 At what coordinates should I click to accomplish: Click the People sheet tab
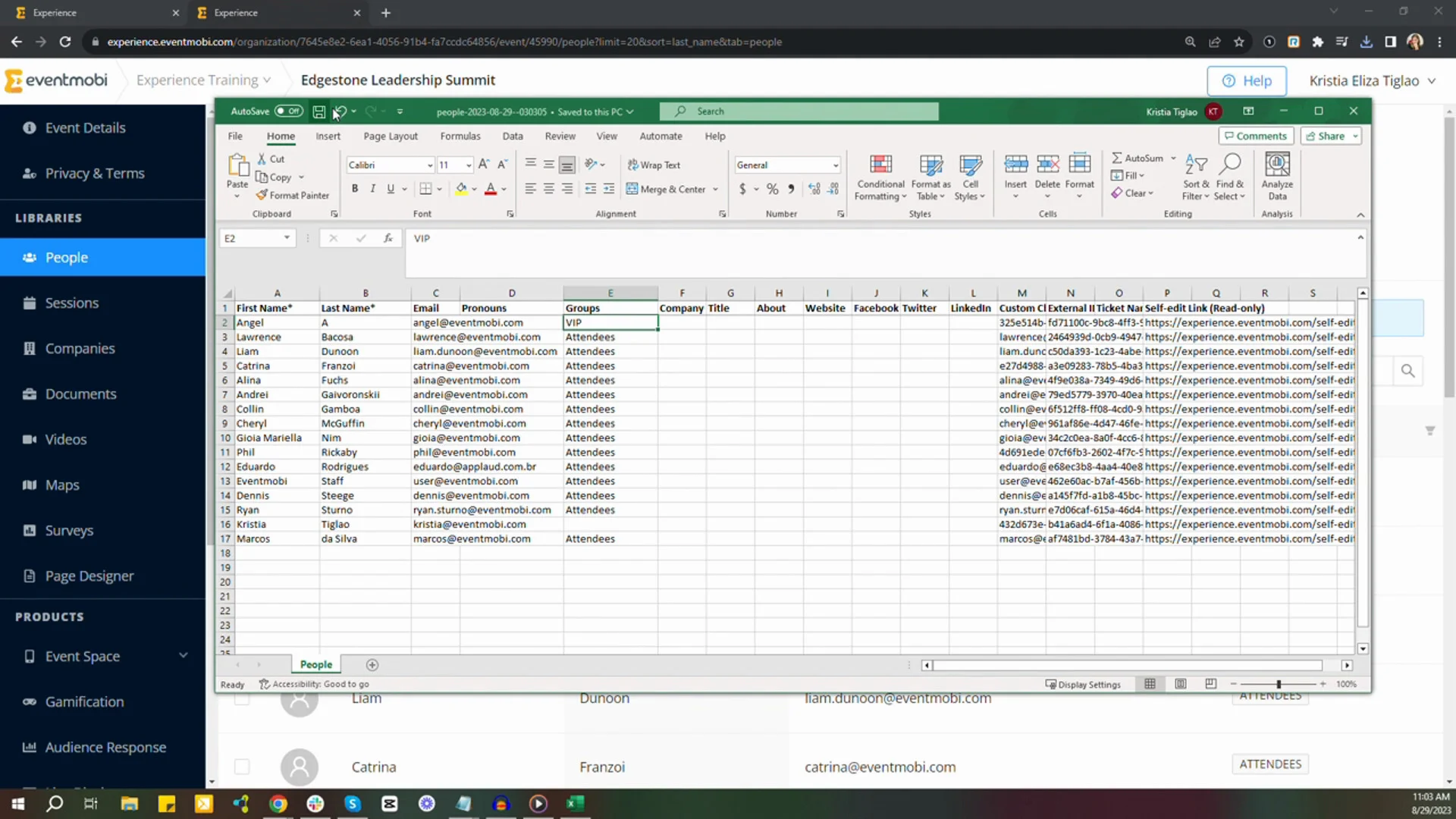click(316, 664)
